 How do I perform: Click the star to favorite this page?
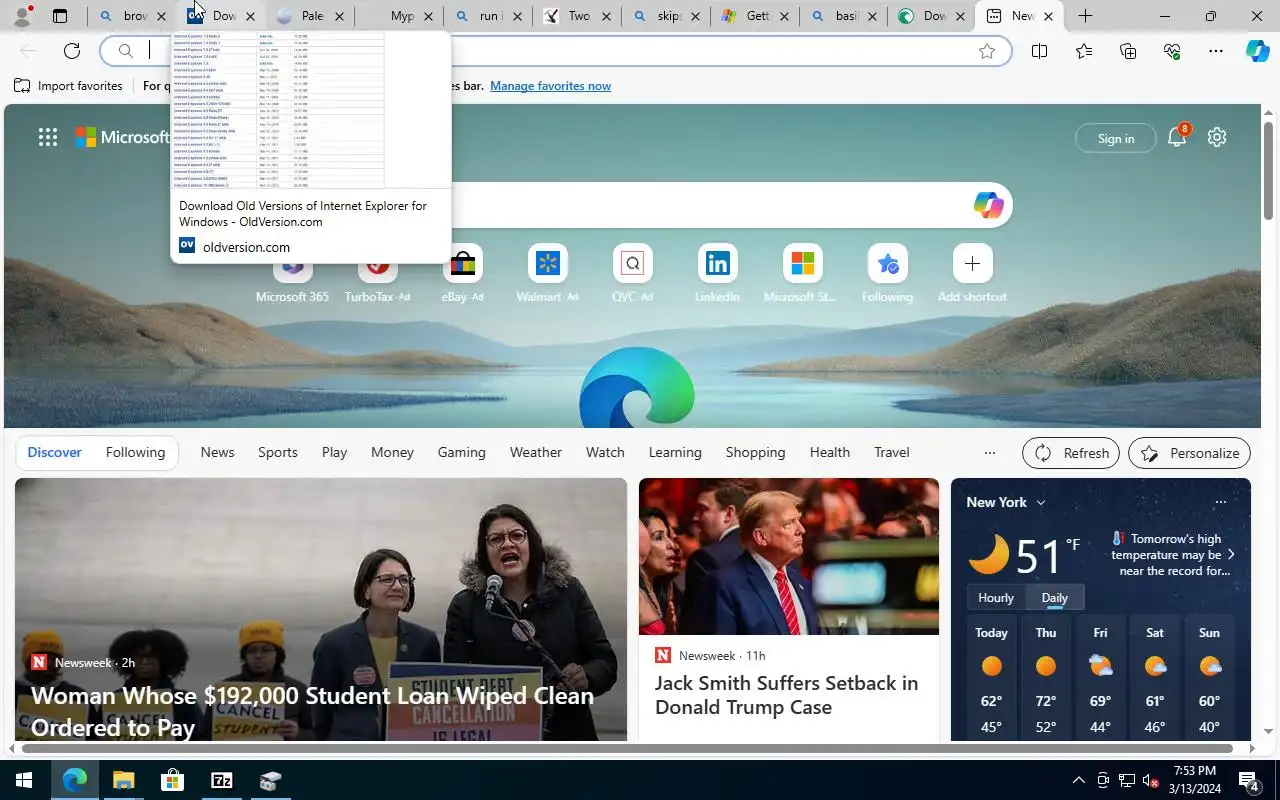point(987,51)
